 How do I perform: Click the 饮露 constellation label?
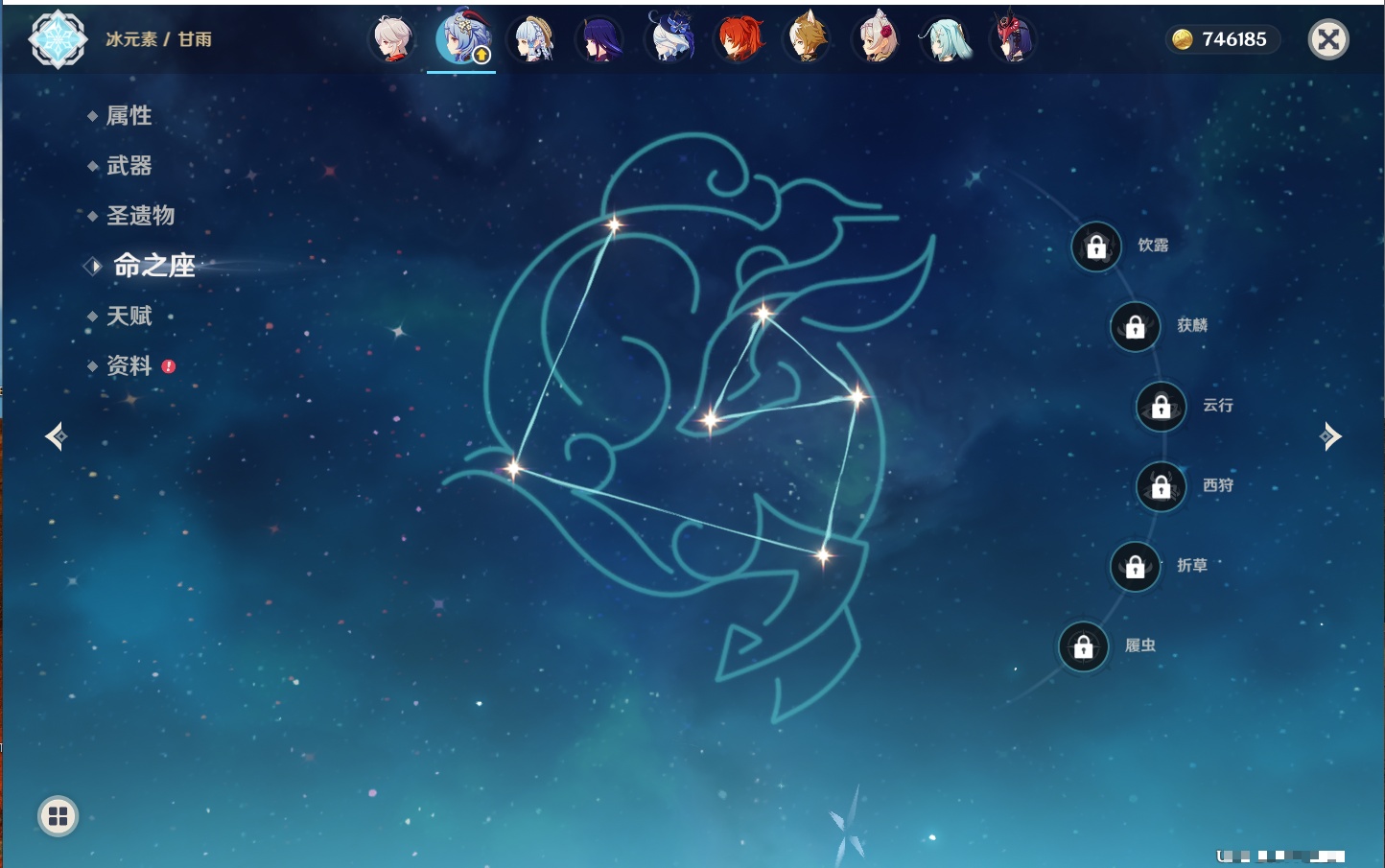point(1153,246)
